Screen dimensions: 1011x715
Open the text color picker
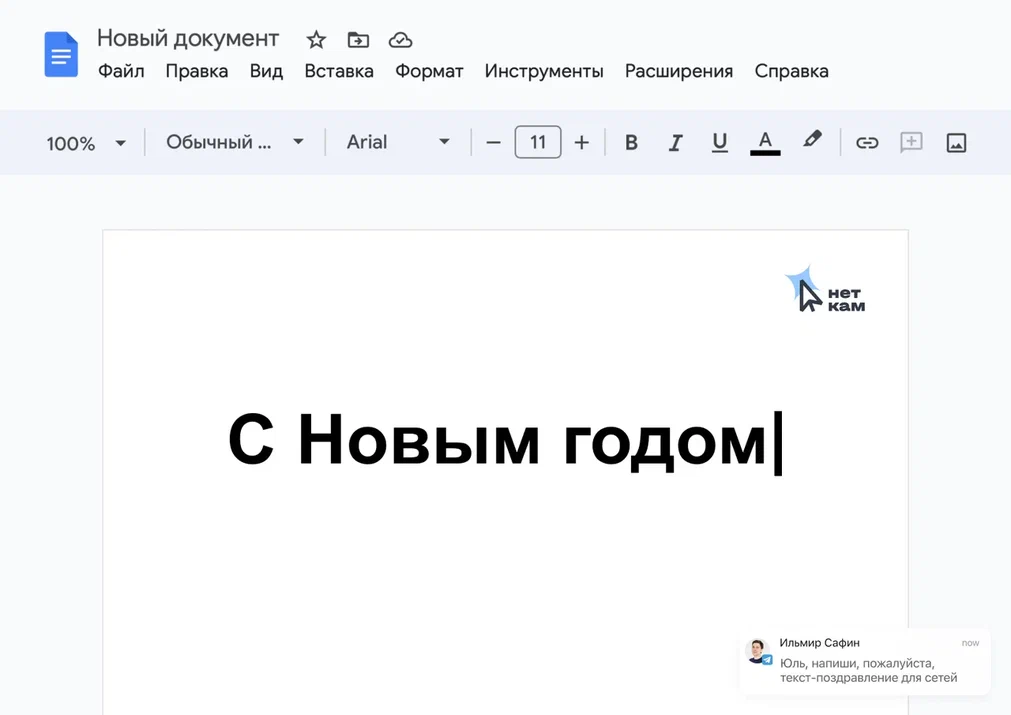click(765, 143)
